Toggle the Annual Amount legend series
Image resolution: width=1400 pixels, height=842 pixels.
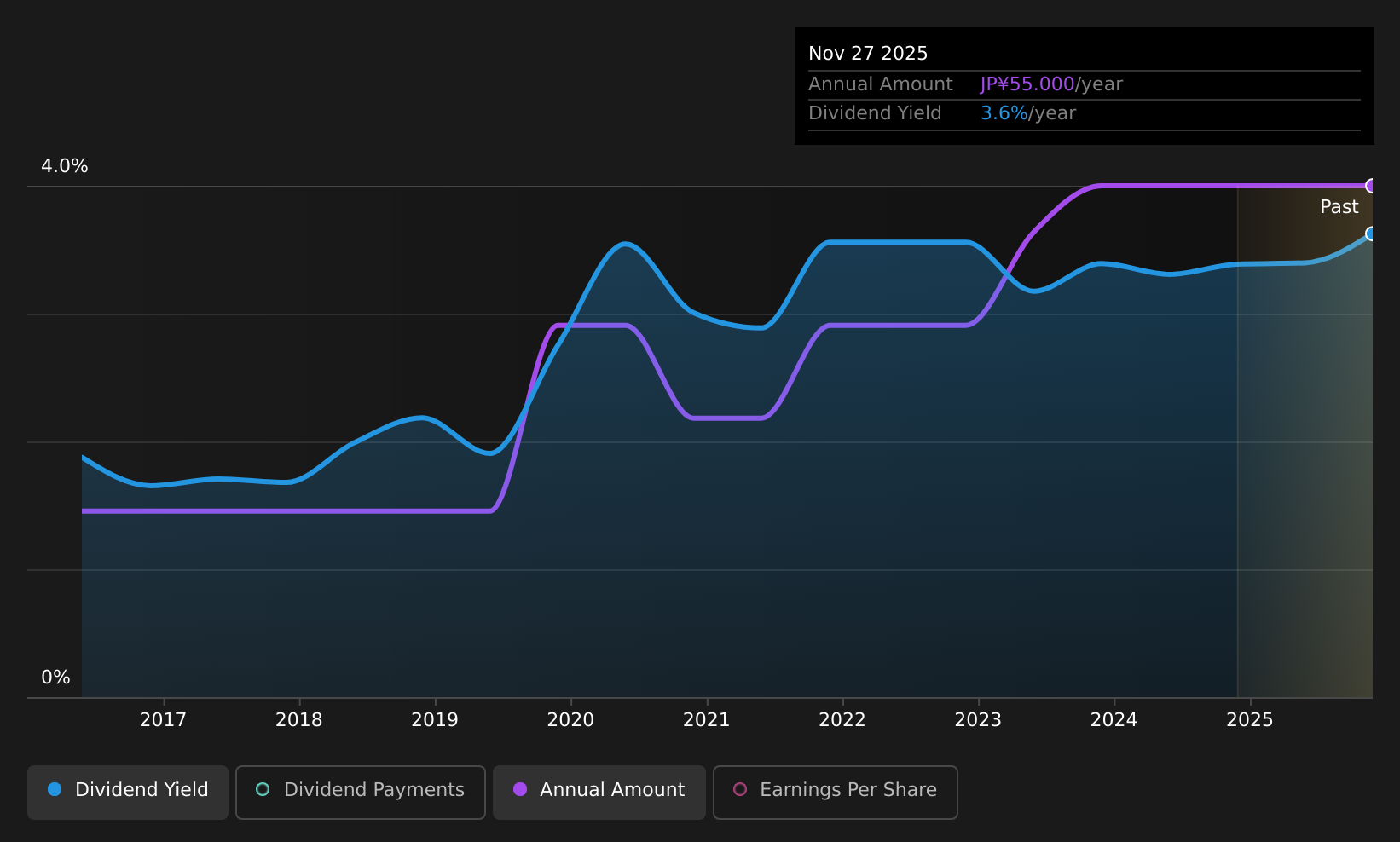599,792
